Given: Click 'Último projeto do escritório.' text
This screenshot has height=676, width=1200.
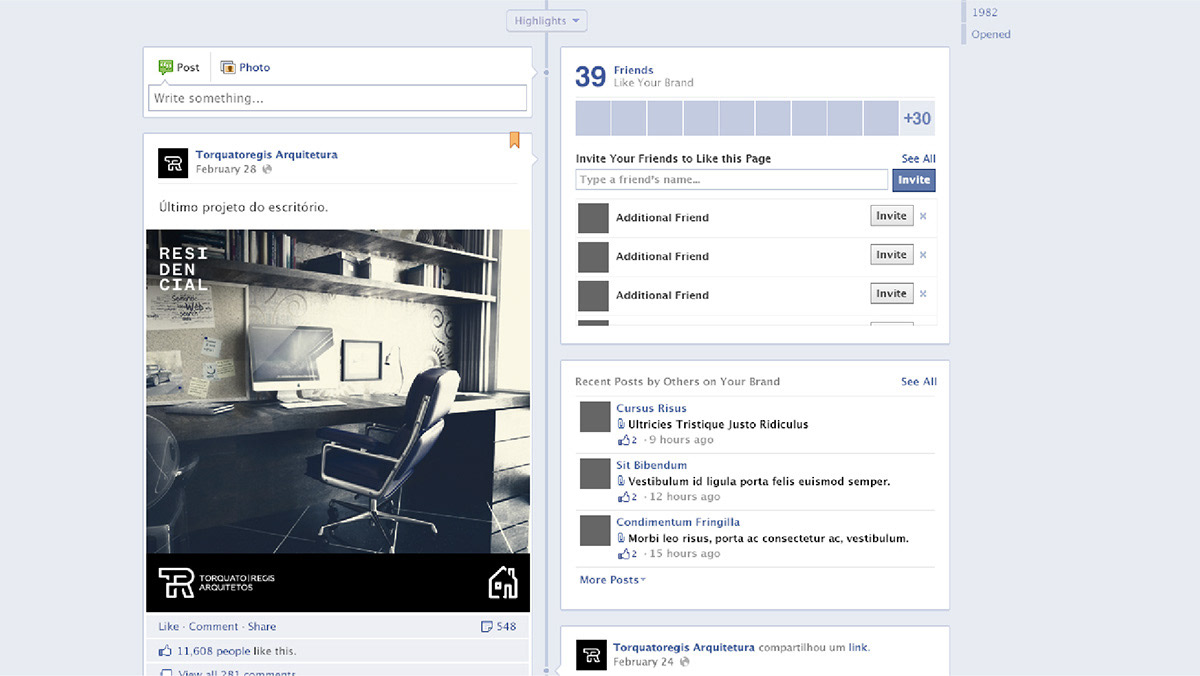Looking at the screenshot, I should click(x=243, y=207).
